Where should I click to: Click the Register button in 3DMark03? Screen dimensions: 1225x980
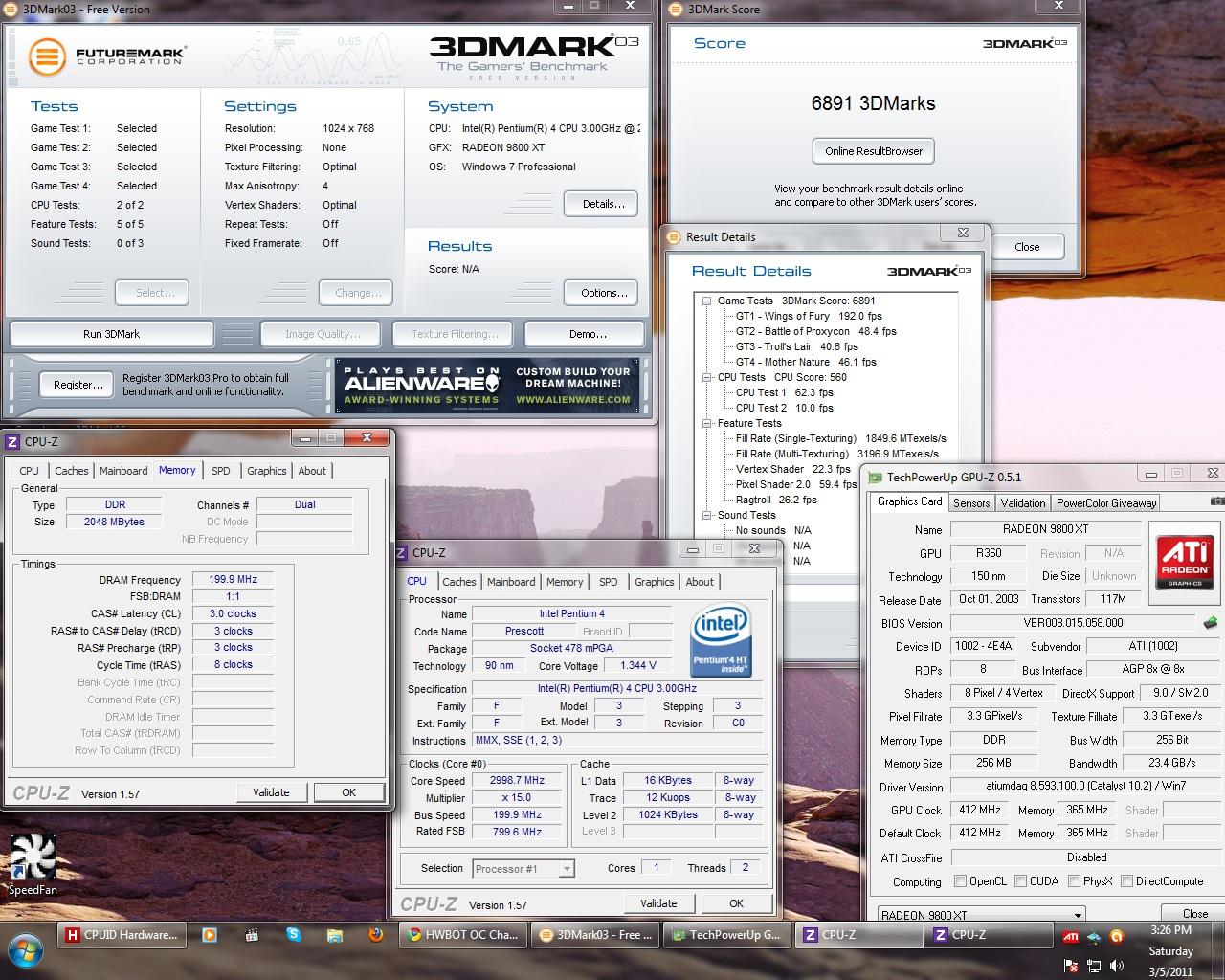coord(78,385)
